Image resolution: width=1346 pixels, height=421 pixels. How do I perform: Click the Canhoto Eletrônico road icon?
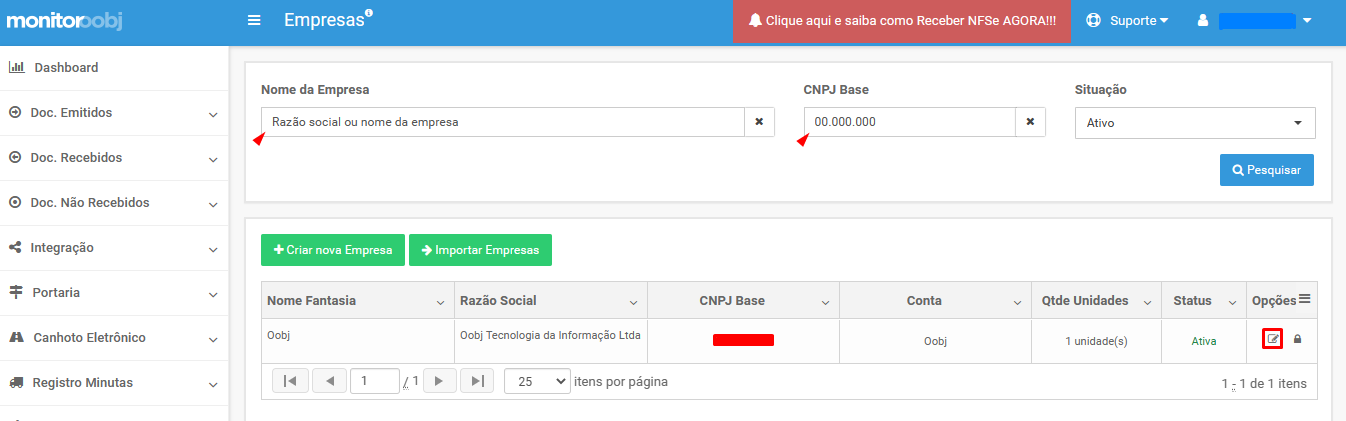(16, 338)
